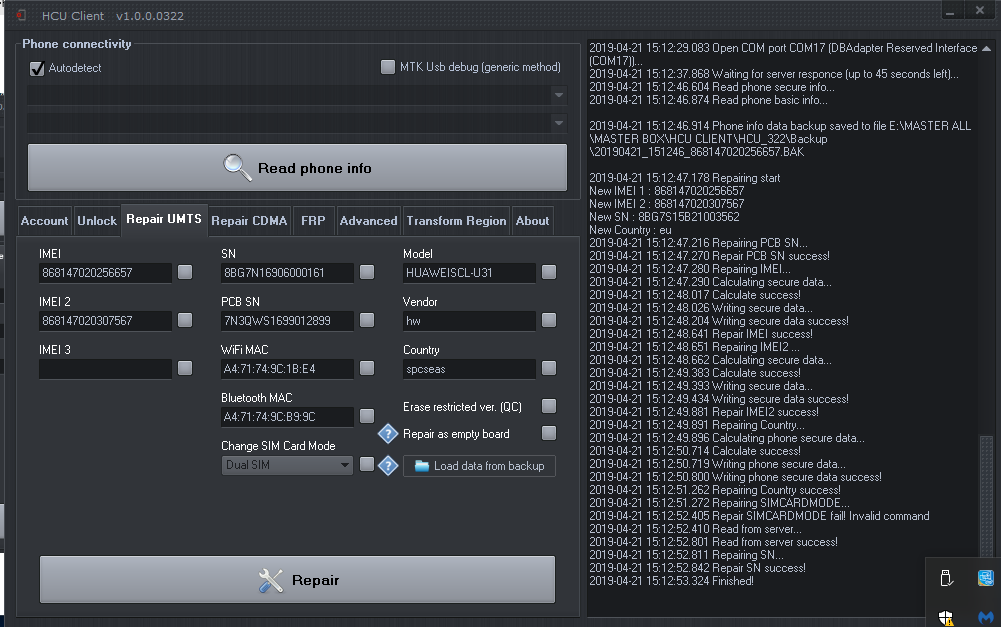Open the Windows Security shield tray icon
1001x627 pixels.
click(x=946, y=617)
